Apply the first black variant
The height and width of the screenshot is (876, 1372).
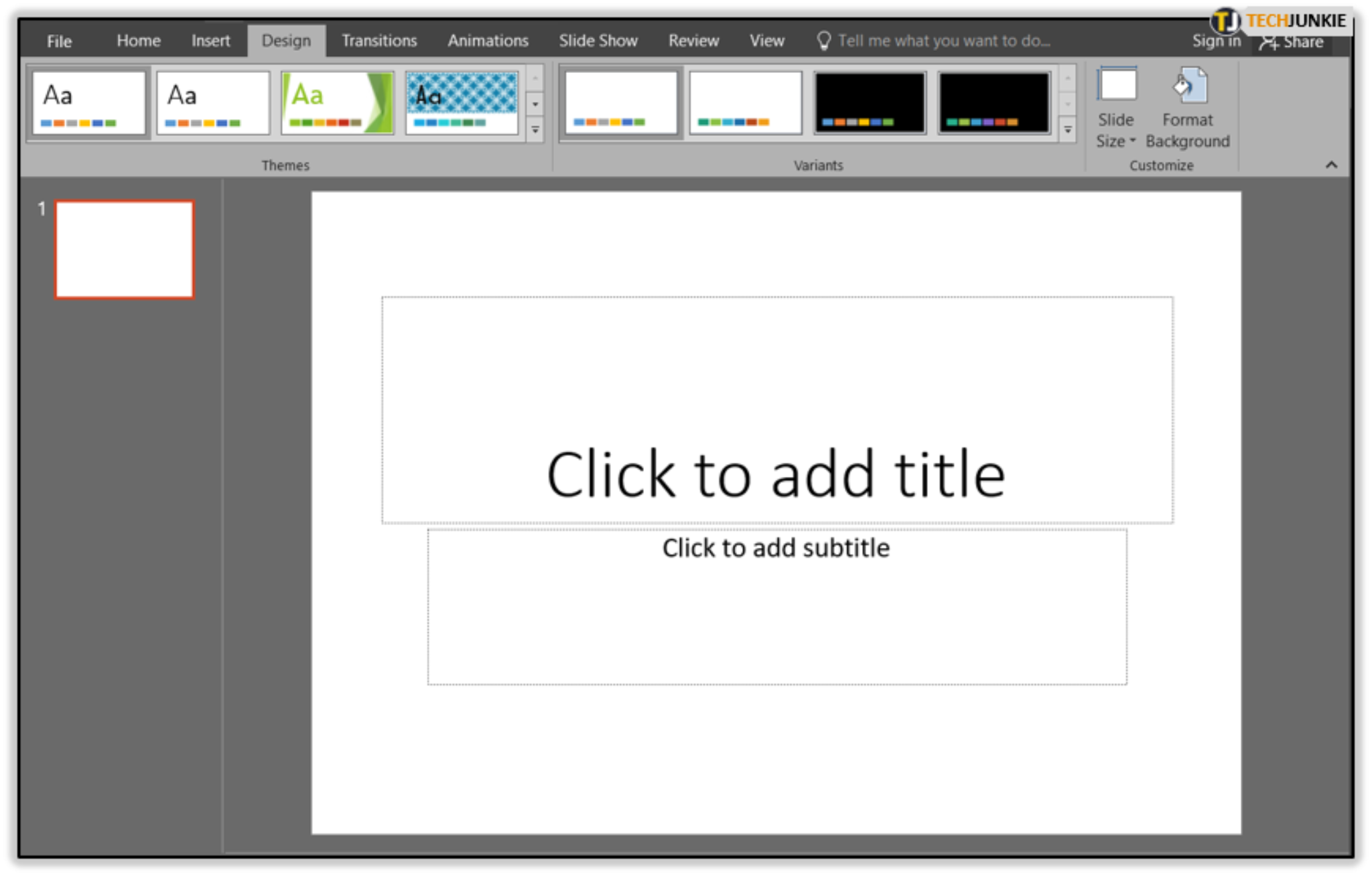pos(869,102)
